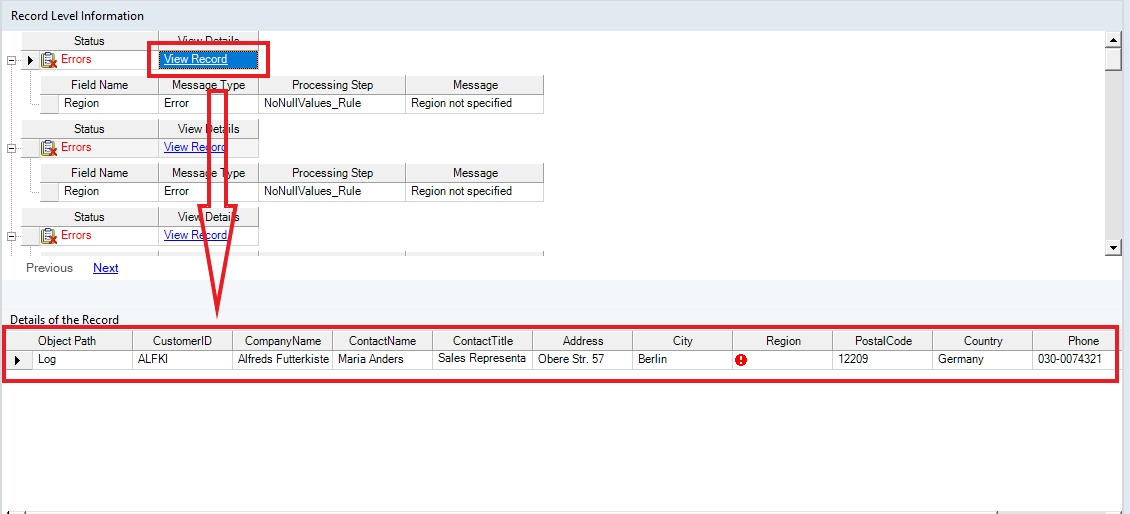Image resolution: width=1130 pixels, height=514 pixels.
Task: Select the Maria Anders contact name cell
Action: coord(382,359)
